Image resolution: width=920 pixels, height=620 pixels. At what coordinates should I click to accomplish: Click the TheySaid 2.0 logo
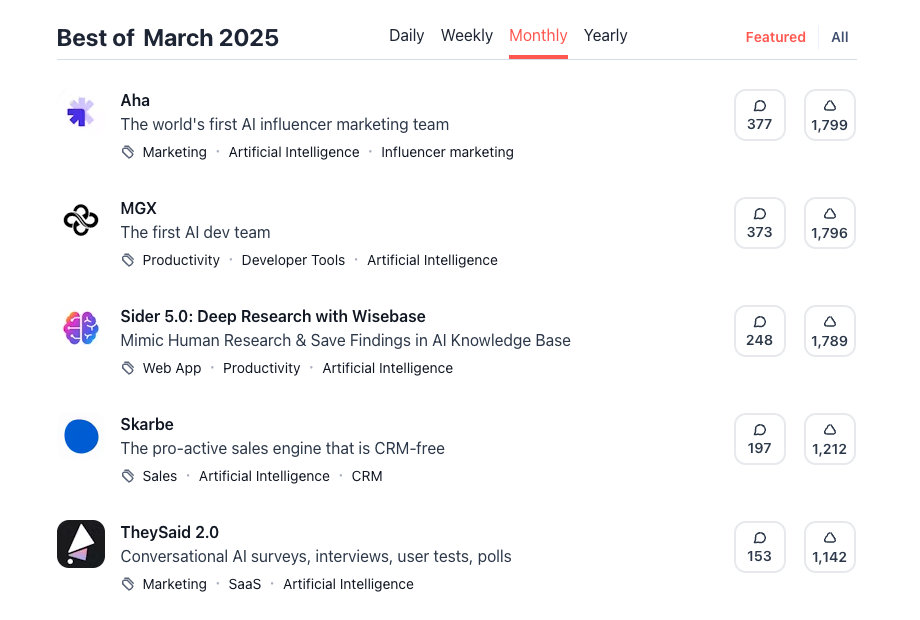[81, 545]
